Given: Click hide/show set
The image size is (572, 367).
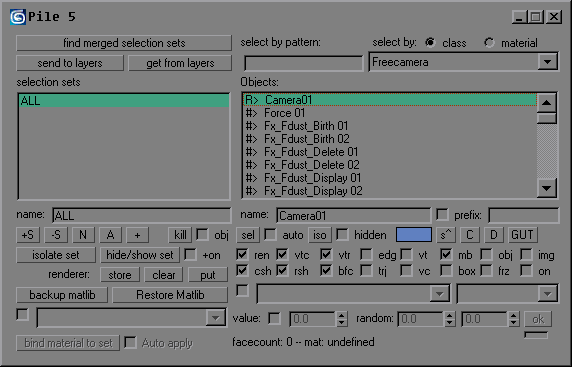Looking at the screenshot, I should click(x=140, y=255).
